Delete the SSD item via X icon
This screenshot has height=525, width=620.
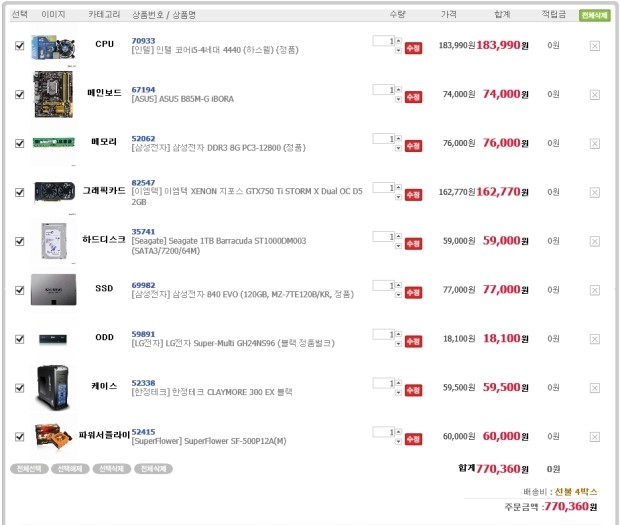point(595,290)
